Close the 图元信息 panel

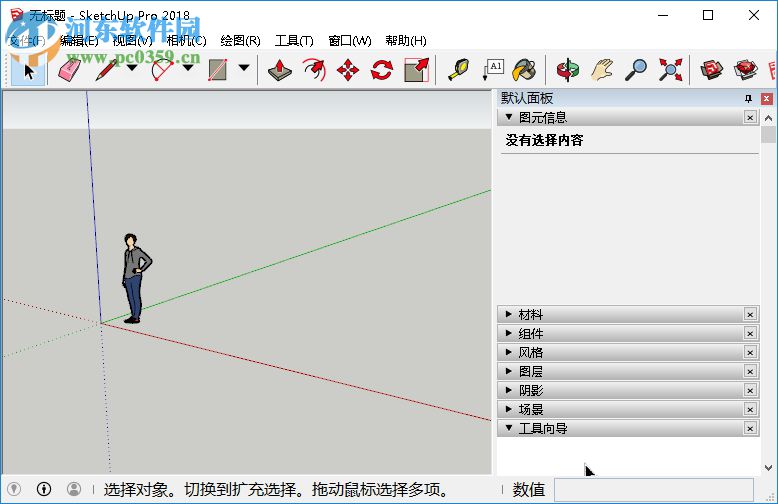tap(750, 118)
